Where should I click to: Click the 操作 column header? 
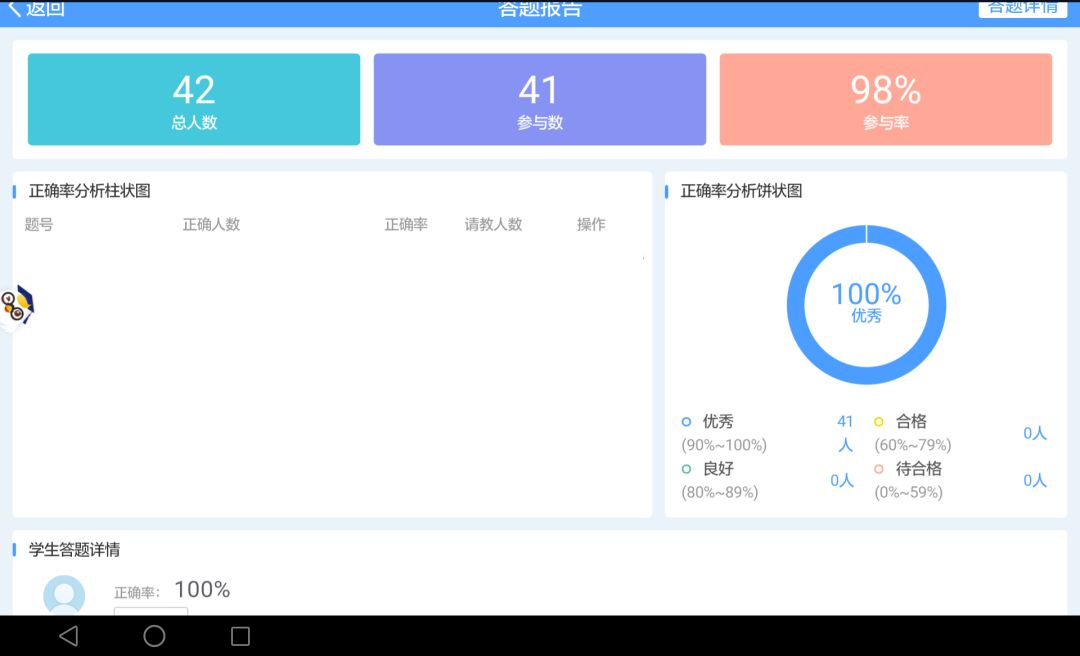pyautogui.click(x=591, y=225)
